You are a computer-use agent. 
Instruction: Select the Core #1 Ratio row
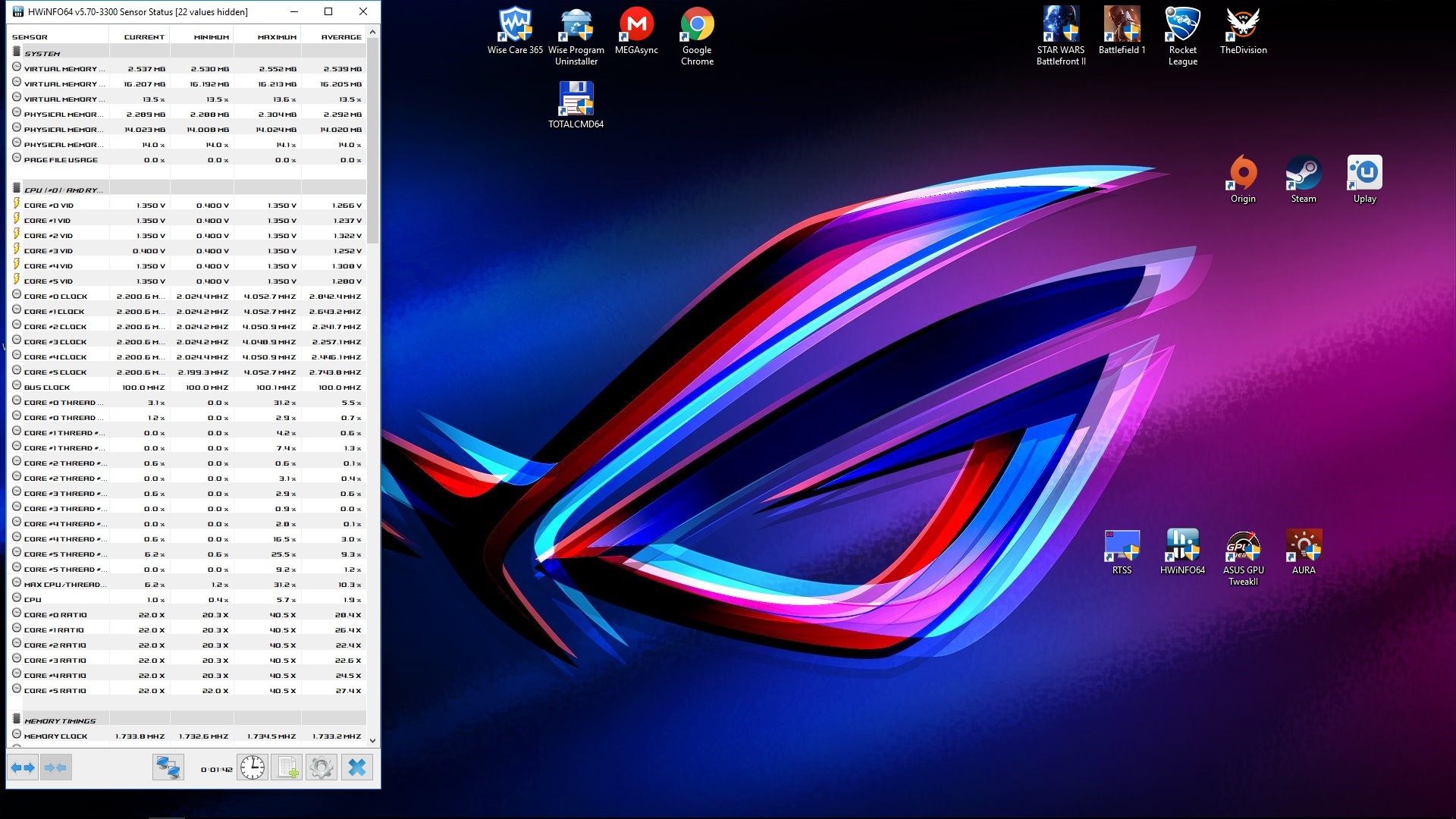point(188,629)
